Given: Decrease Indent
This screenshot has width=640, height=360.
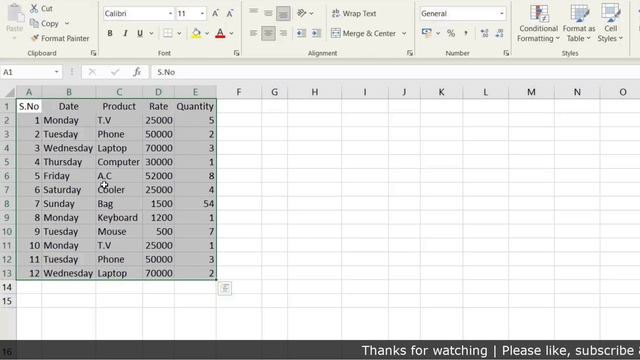Looking at the screenshot, I should [301, 33].
